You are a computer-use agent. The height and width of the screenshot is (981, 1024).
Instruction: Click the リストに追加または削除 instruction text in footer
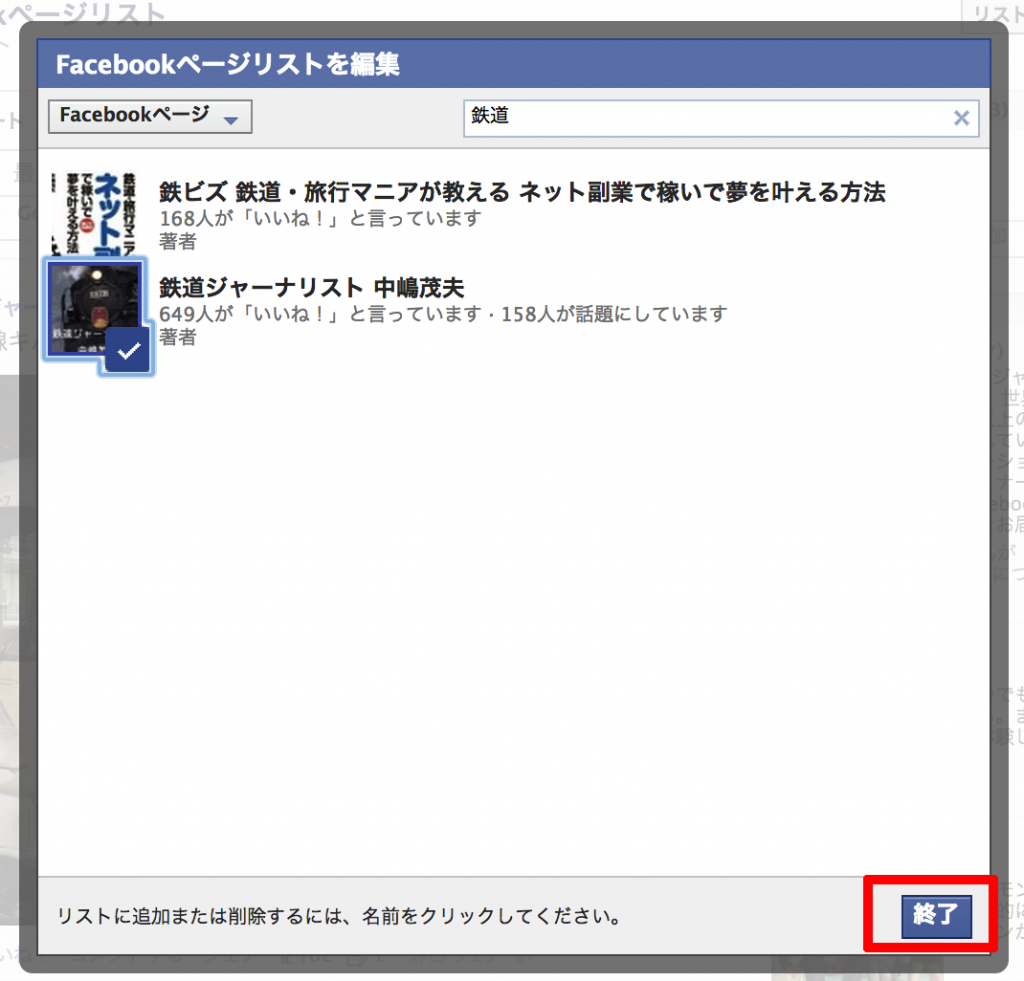(339, 915)
